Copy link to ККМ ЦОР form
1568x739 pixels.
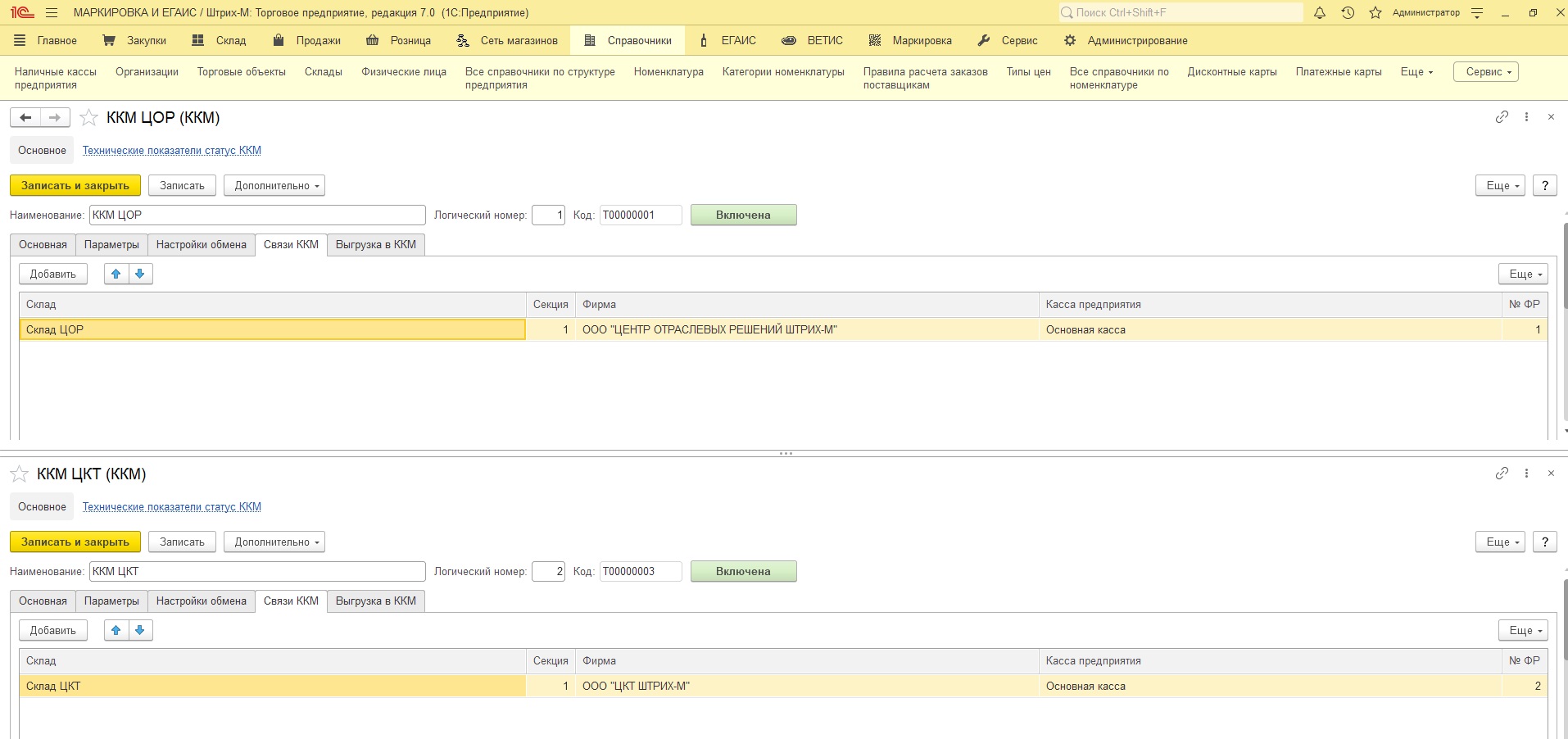[1502, 117]
